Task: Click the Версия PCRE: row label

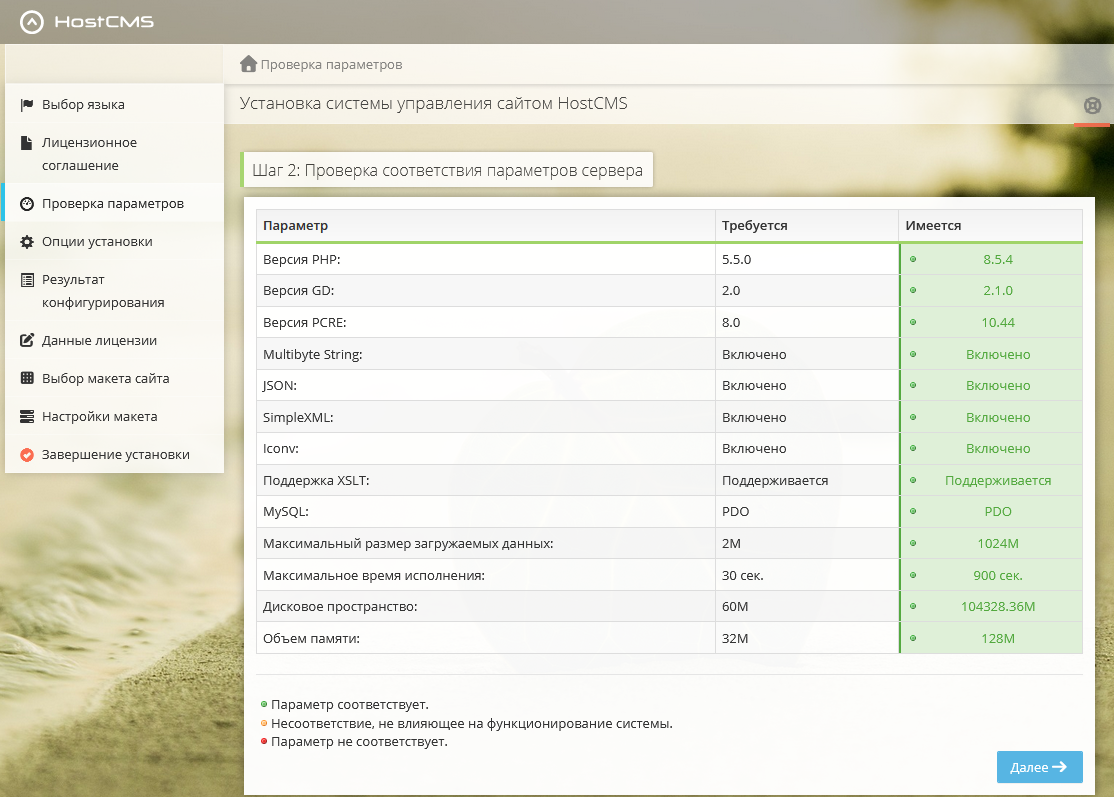Action: click(x=305, y=322)
